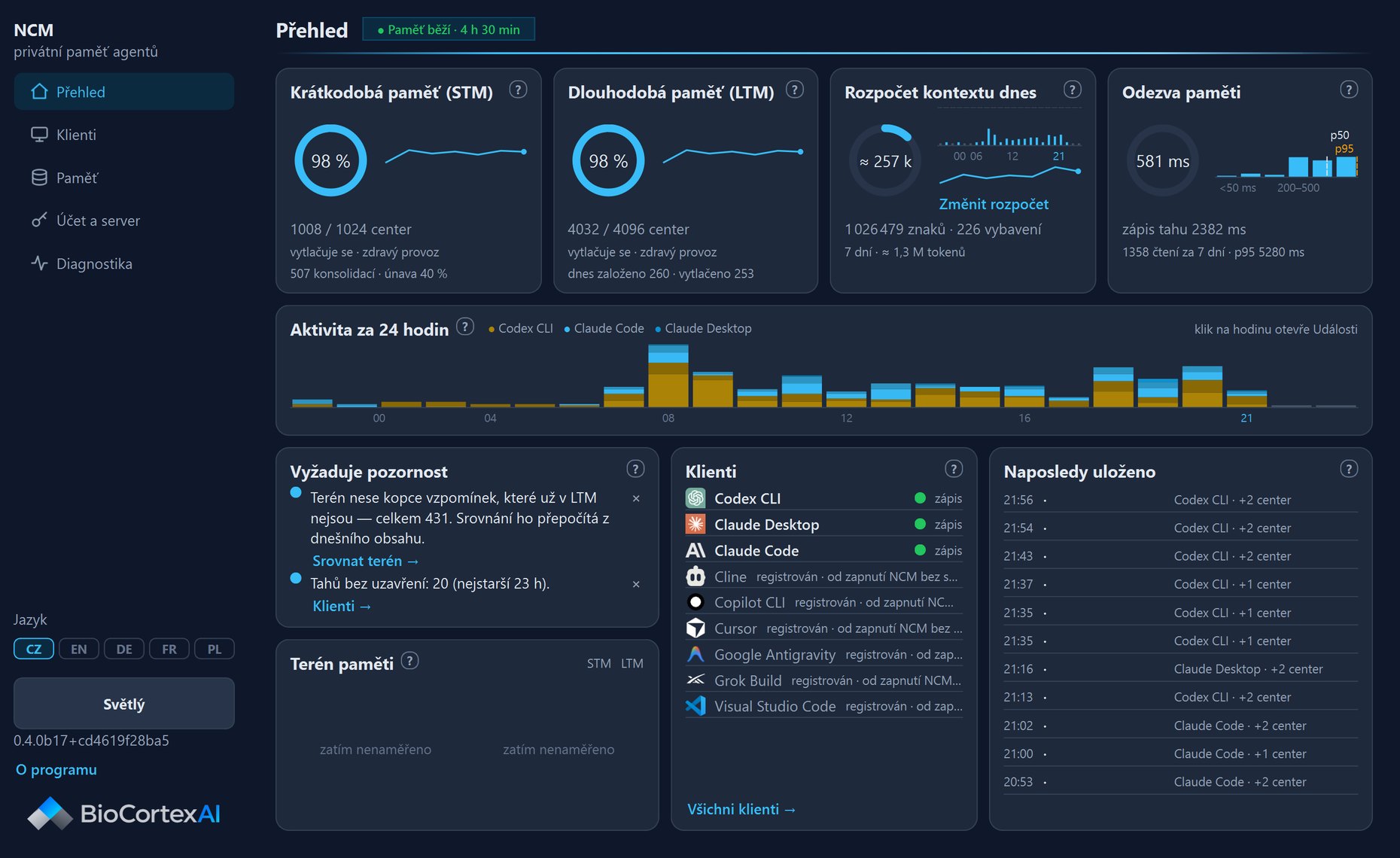This screenshot has height=858, width=1400.
Task: Click the BioCortexAI logo
Action: [x=124, y=814]
